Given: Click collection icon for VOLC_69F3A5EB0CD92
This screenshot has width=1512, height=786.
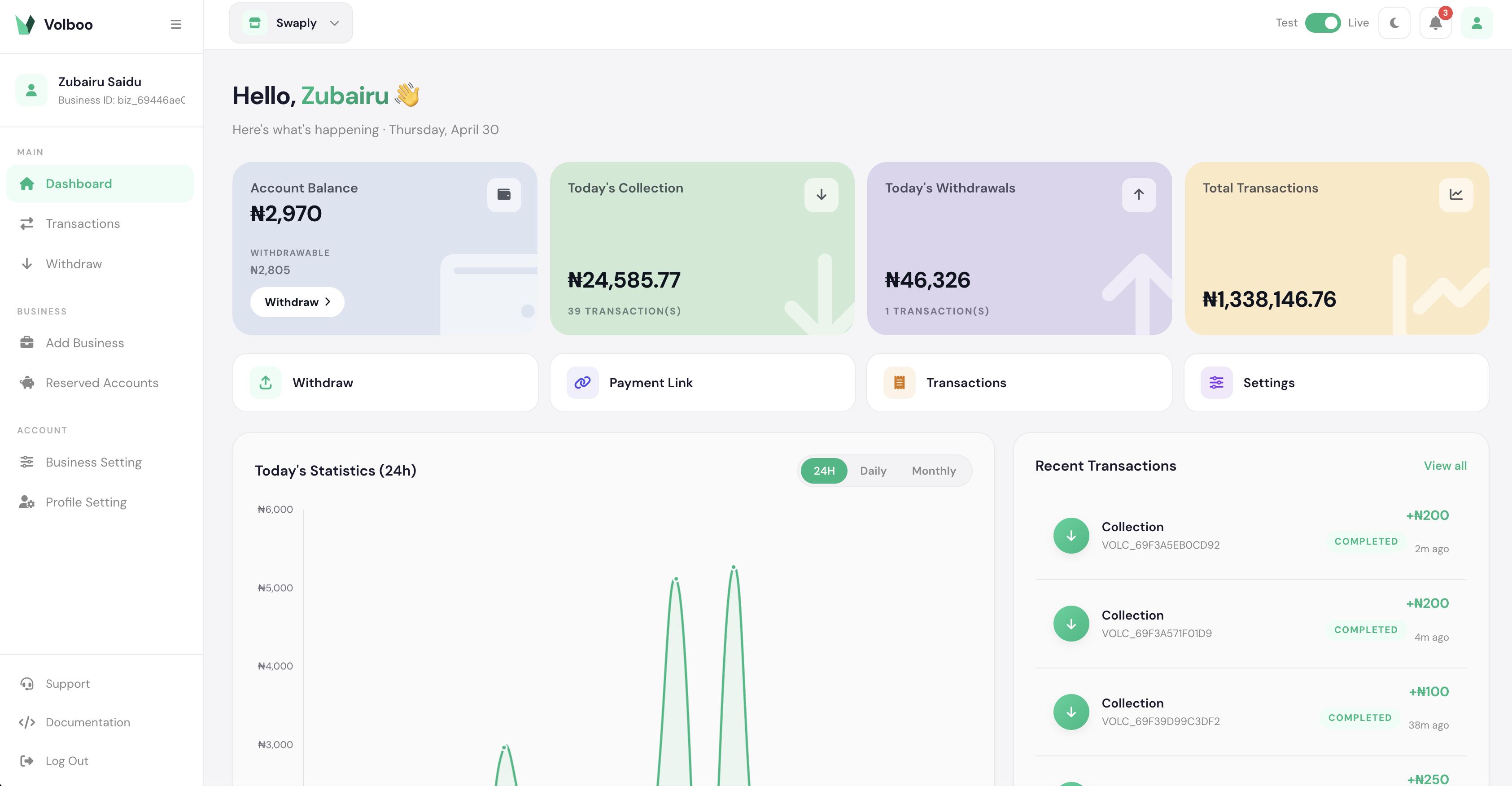Looking at the screenshot, I should (1071, 535).
